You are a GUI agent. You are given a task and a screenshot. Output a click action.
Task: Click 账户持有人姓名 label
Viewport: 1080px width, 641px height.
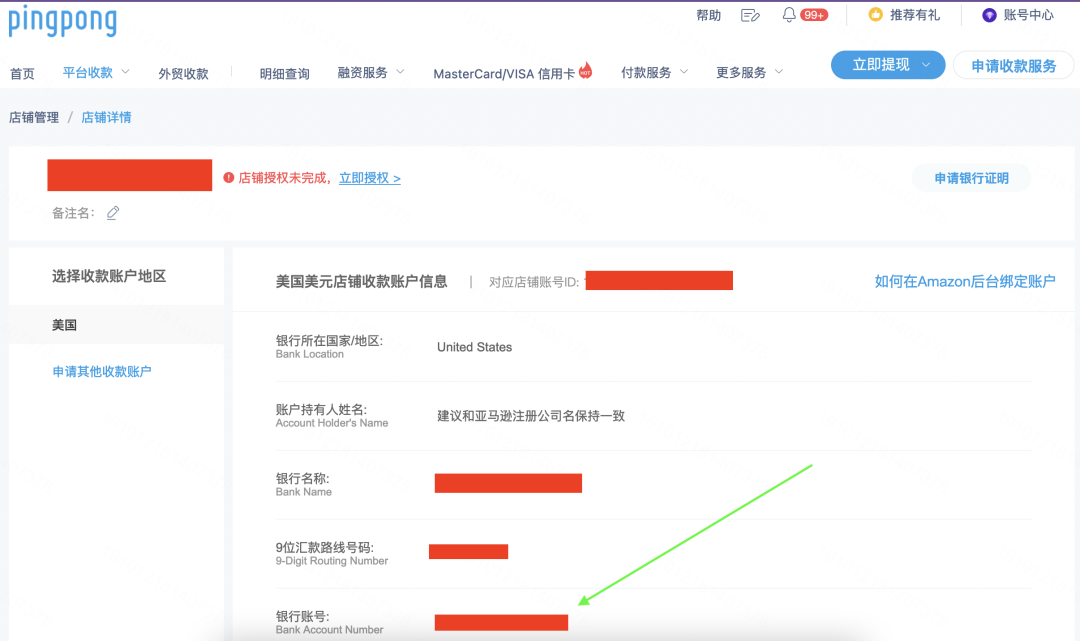pos(321,410)
